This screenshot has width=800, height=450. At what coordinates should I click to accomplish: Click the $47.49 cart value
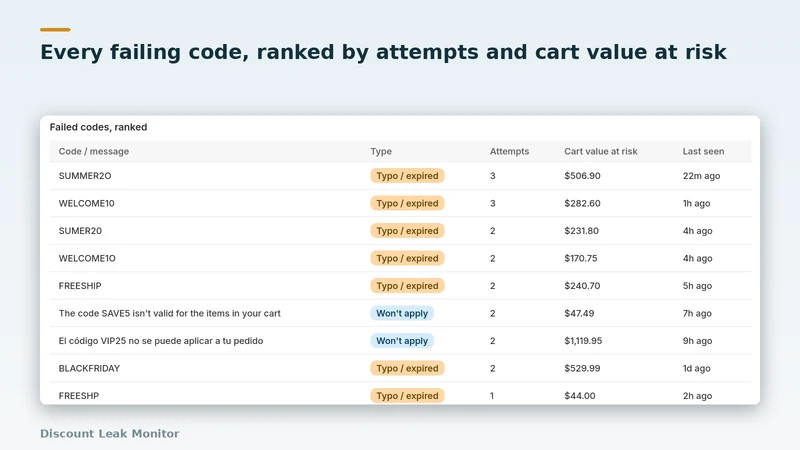pos(579,313)
